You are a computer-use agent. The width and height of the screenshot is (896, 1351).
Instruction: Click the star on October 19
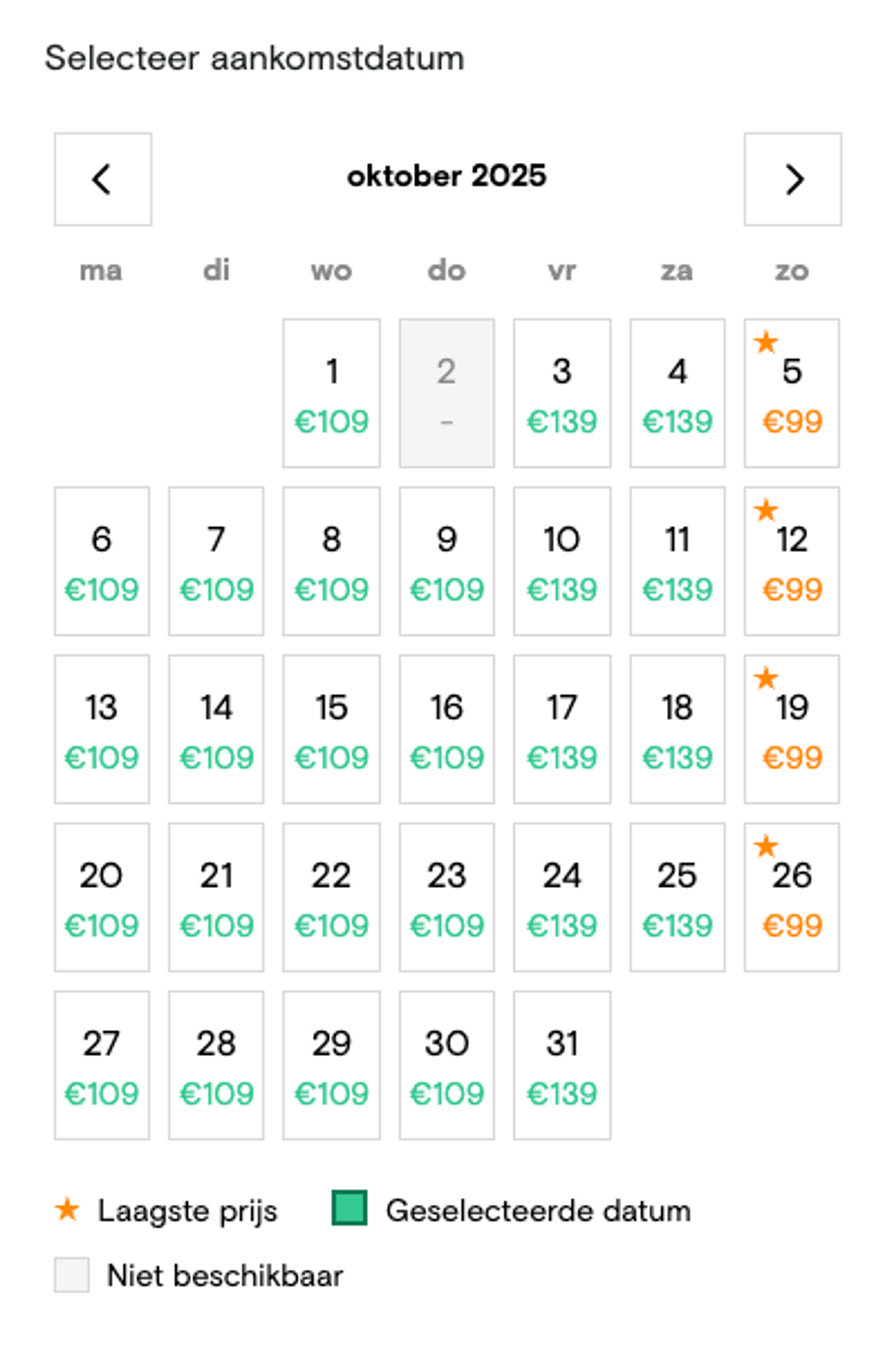[766, 678]
